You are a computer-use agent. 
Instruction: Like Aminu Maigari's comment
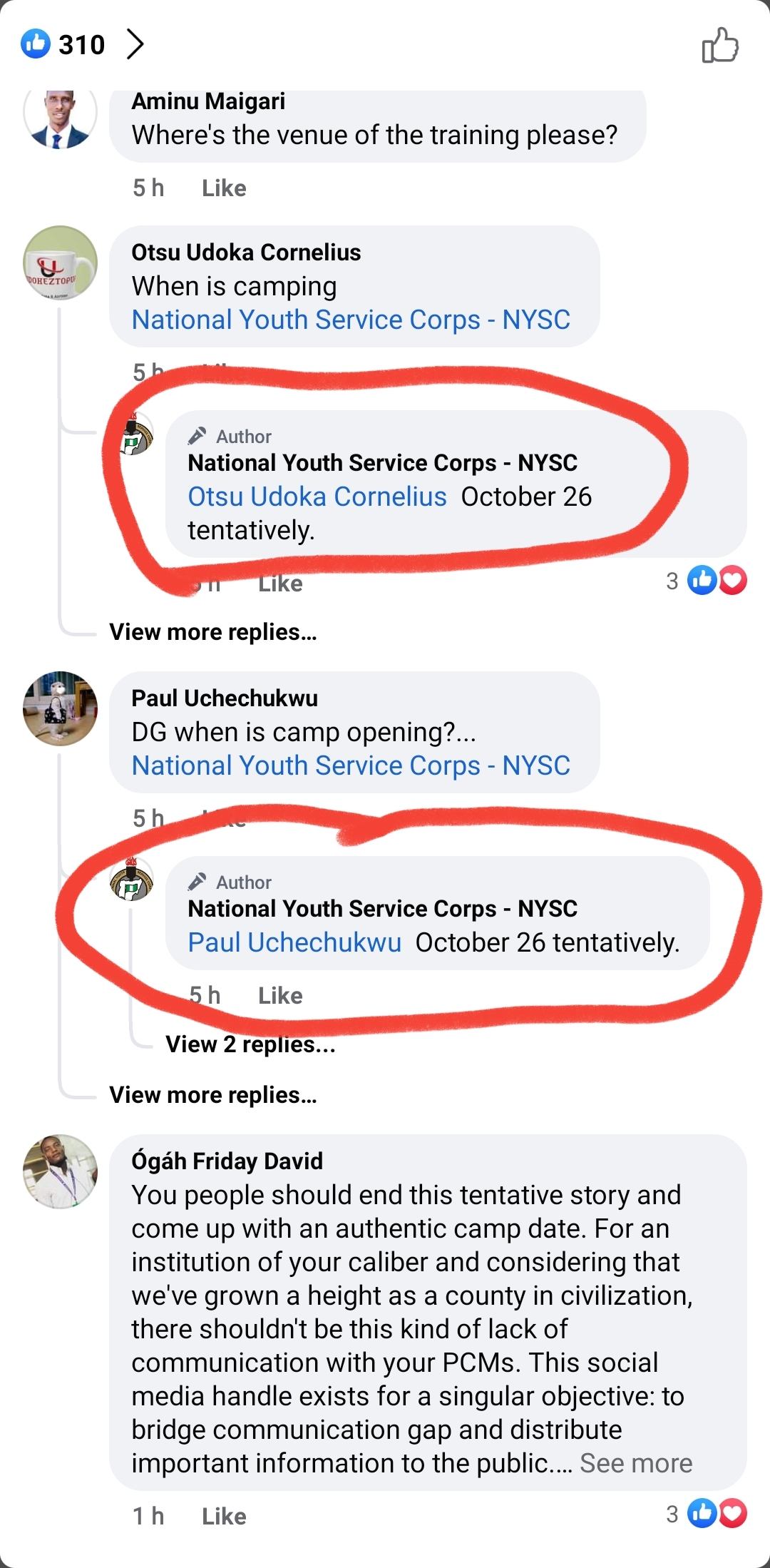pos(224,188)
